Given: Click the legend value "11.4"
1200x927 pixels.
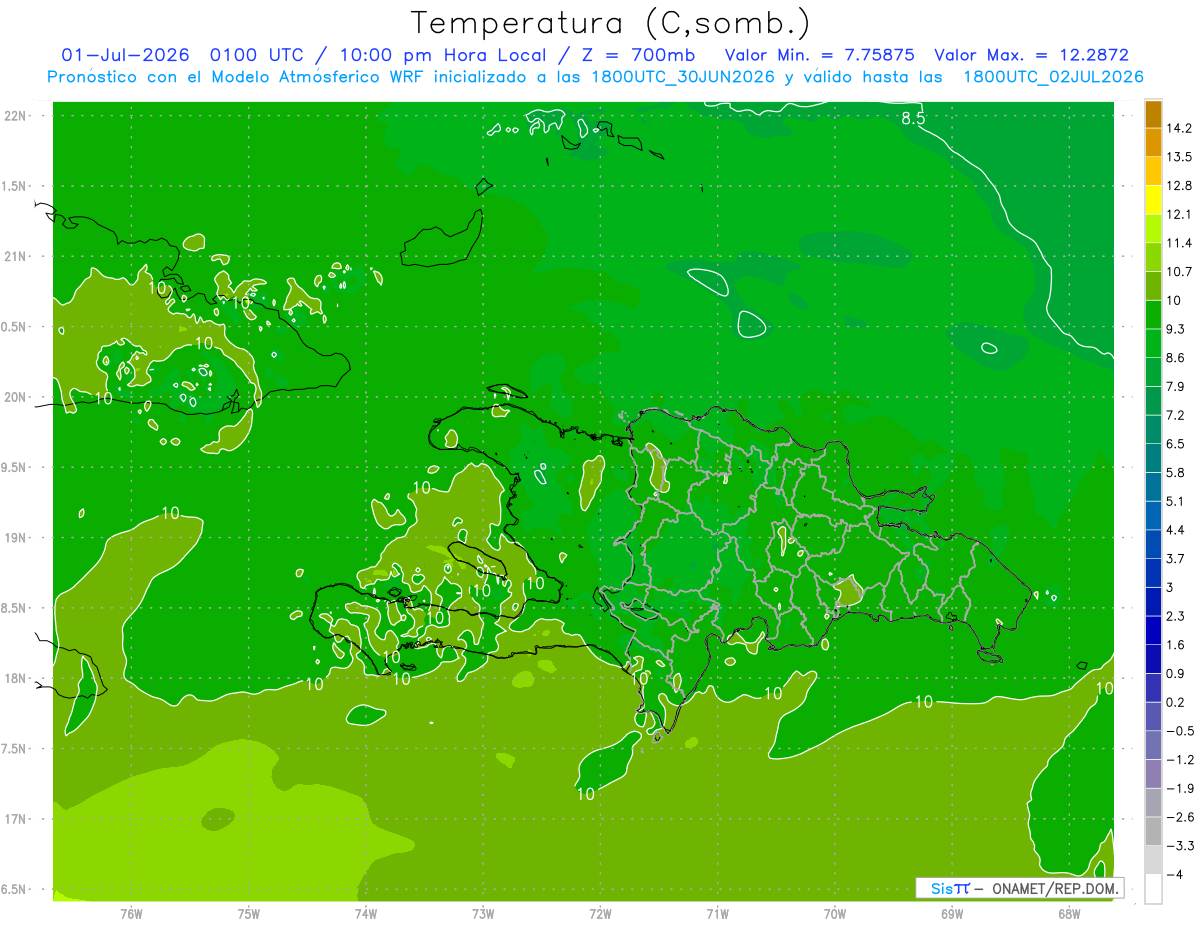Looking at the screenshot, I should [x=1180, y=243].
